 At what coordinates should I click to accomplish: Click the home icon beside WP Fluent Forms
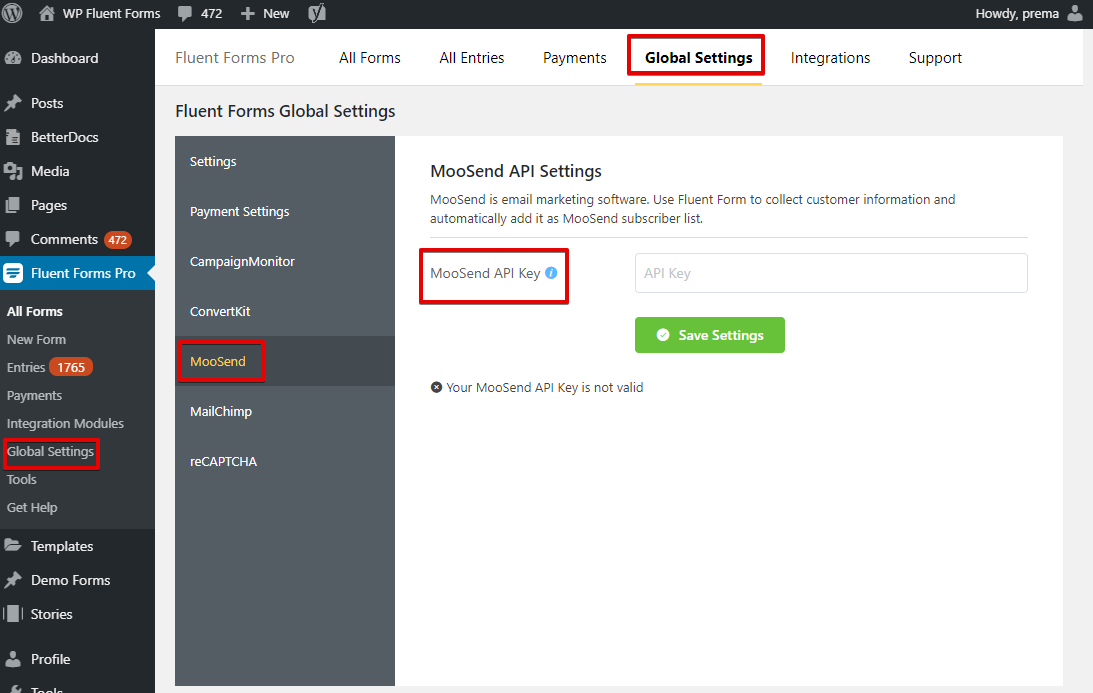47,13
